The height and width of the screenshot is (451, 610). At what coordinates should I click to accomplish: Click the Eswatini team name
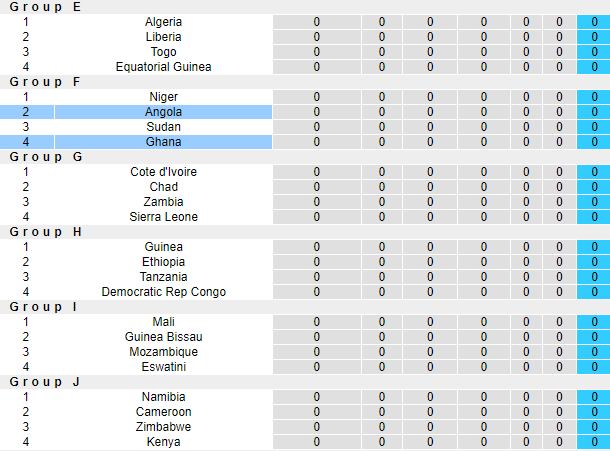tap(163, 367)
